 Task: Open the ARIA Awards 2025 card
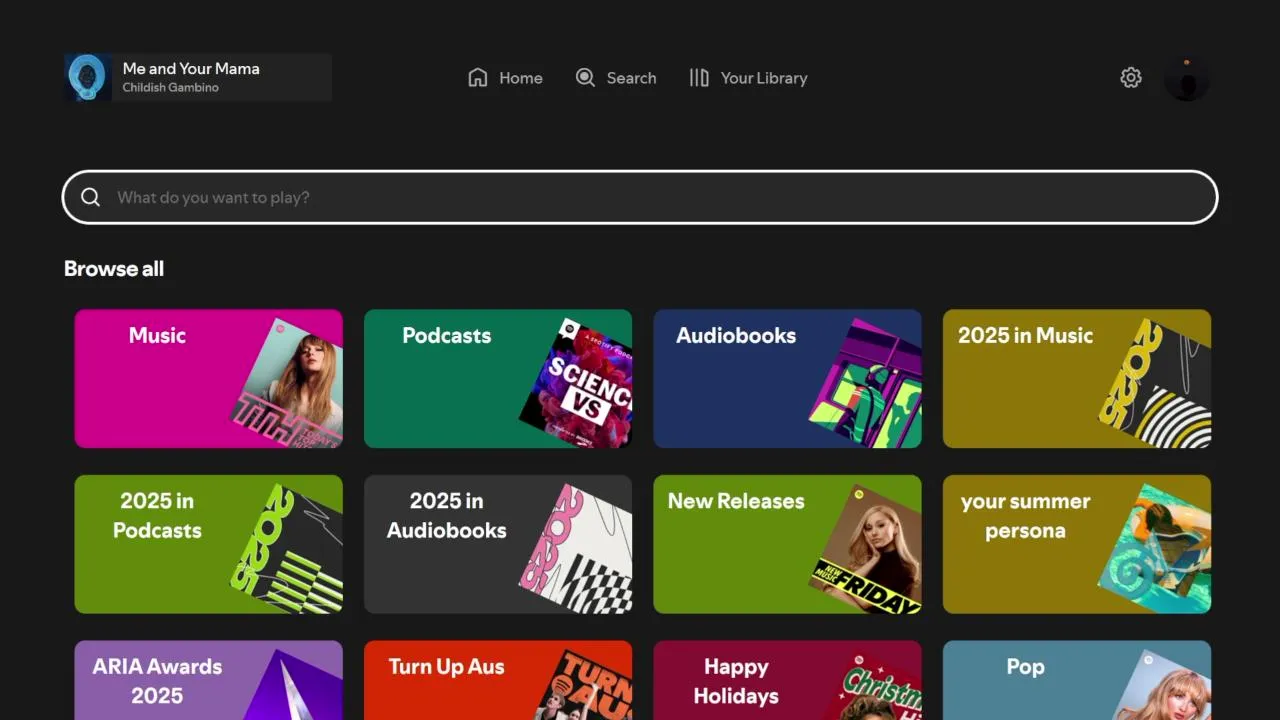[x=209, y=681]
